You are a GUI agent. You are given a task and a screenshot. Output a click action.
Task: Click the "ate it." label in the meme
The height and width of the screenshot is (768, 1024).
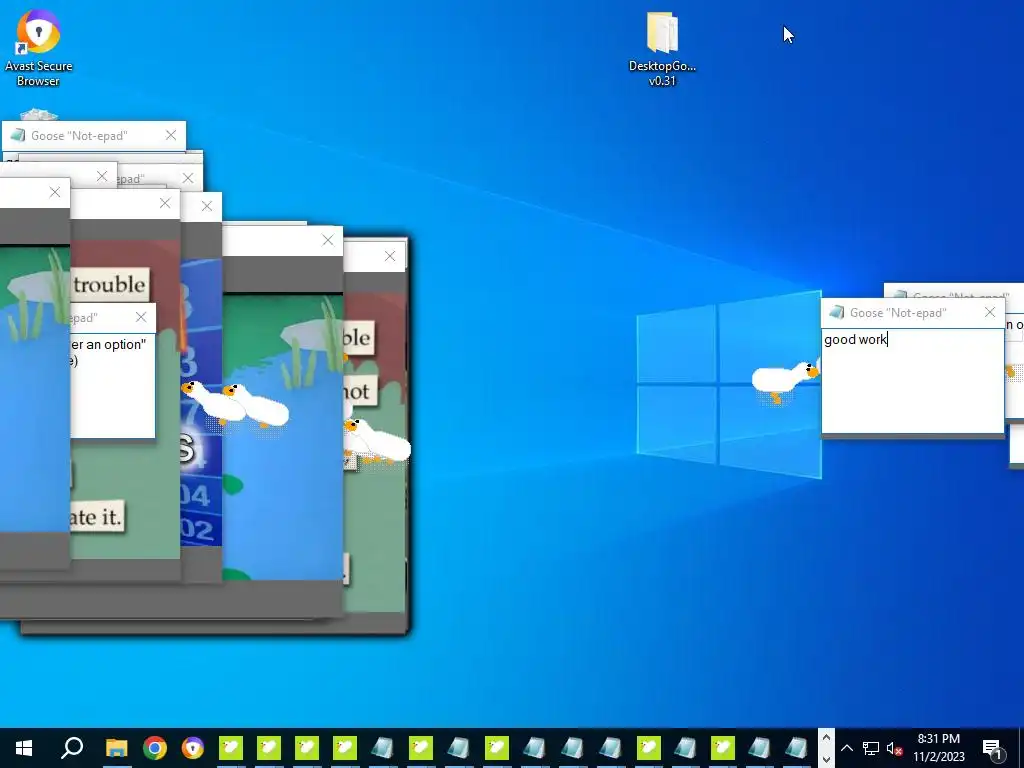[97, 517]
